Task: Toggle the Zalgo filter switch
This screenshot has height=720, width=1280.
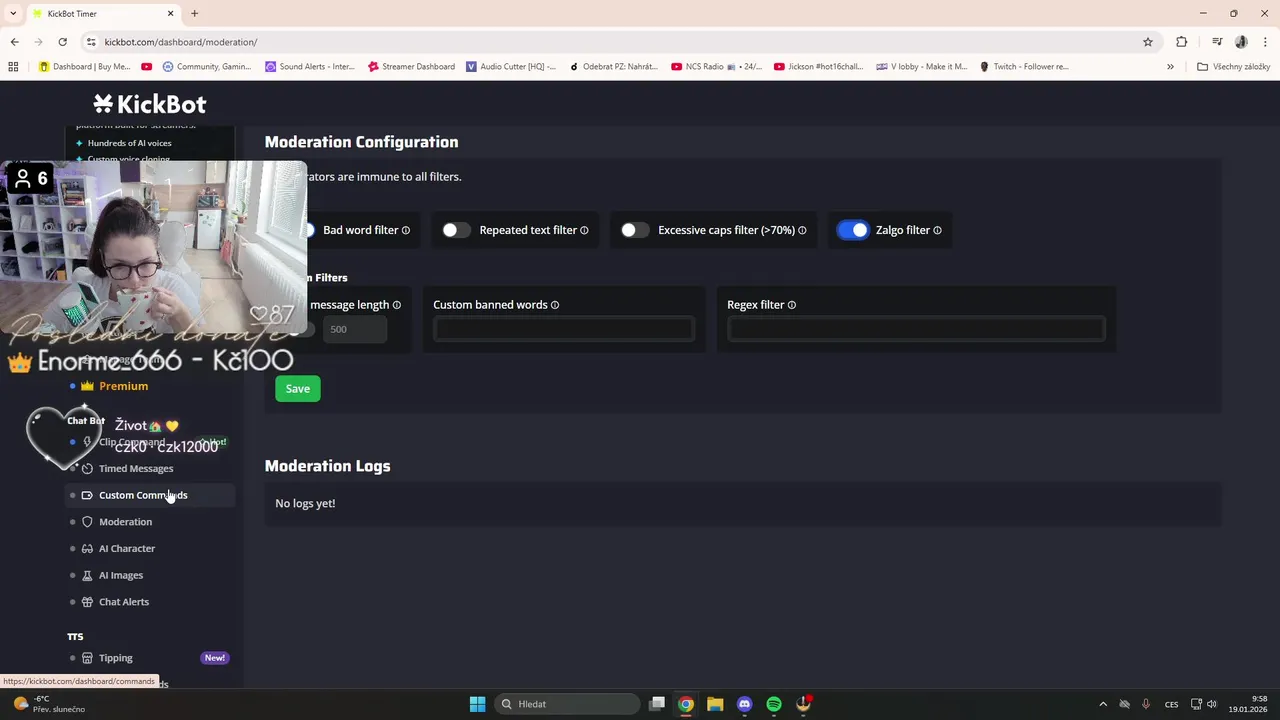Action: tap(853, 230)
